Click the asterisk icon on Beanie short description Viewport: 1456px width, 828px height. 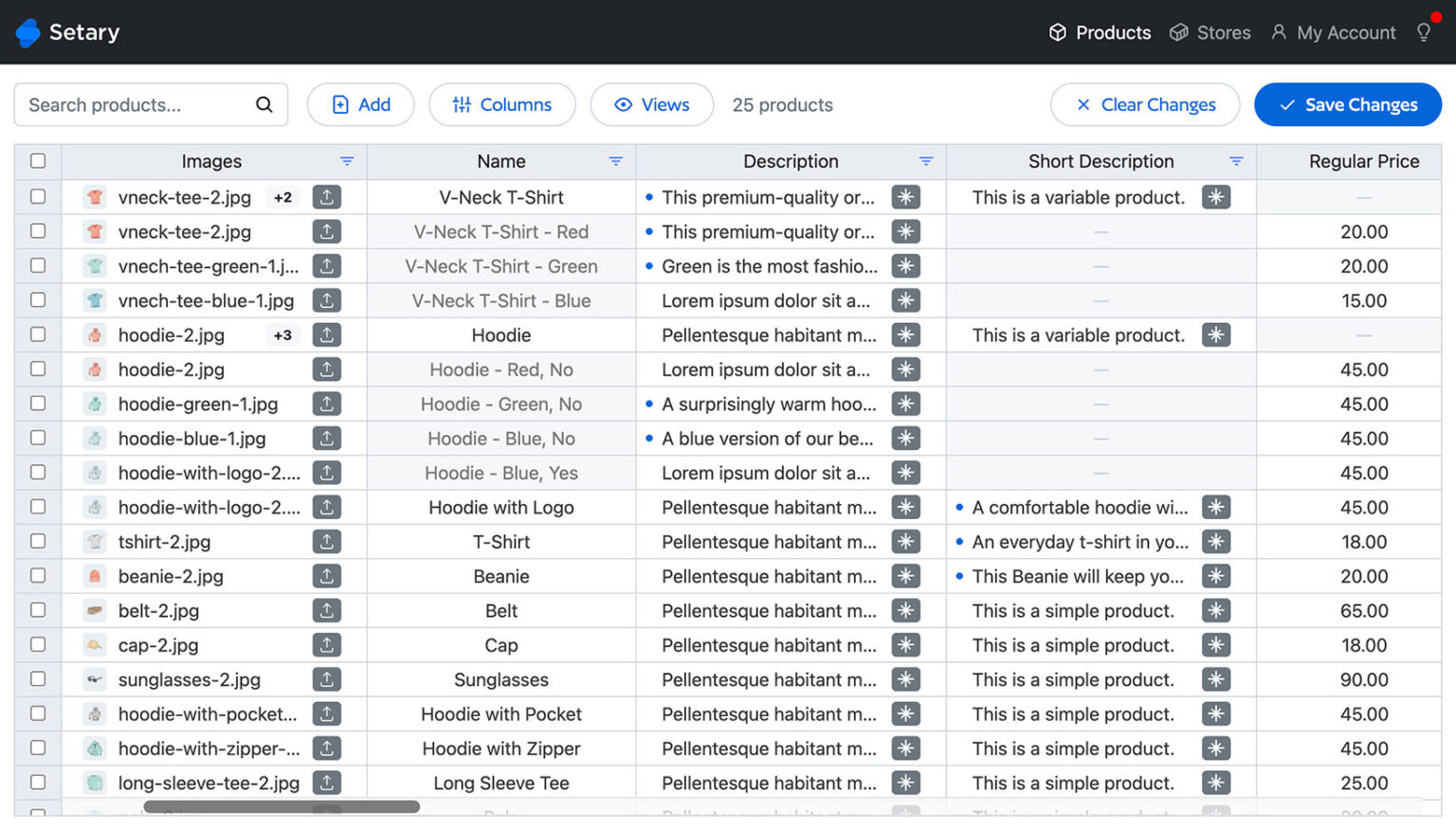point(1216,576)
